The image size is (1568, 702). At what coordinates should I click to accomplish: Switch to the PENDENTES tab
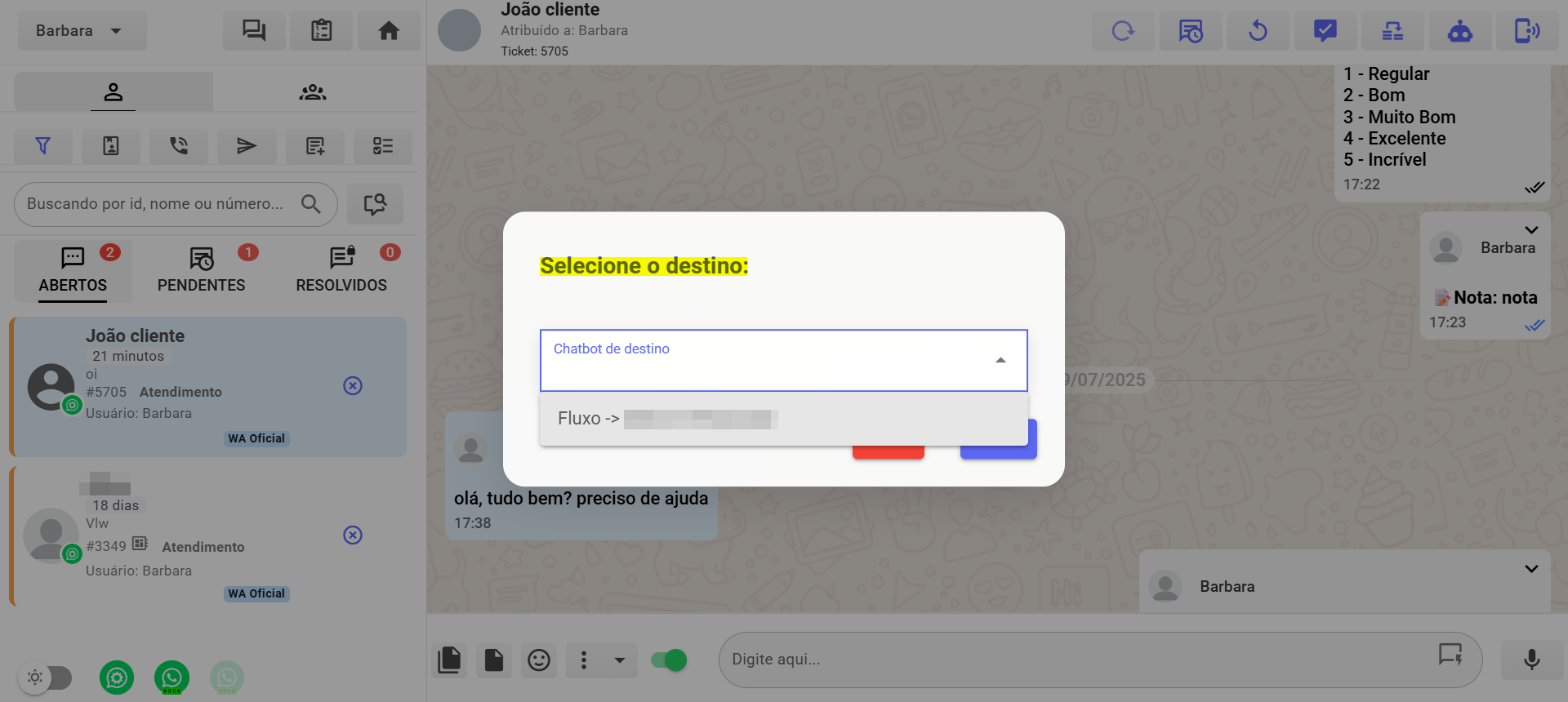tap(201, 270)
